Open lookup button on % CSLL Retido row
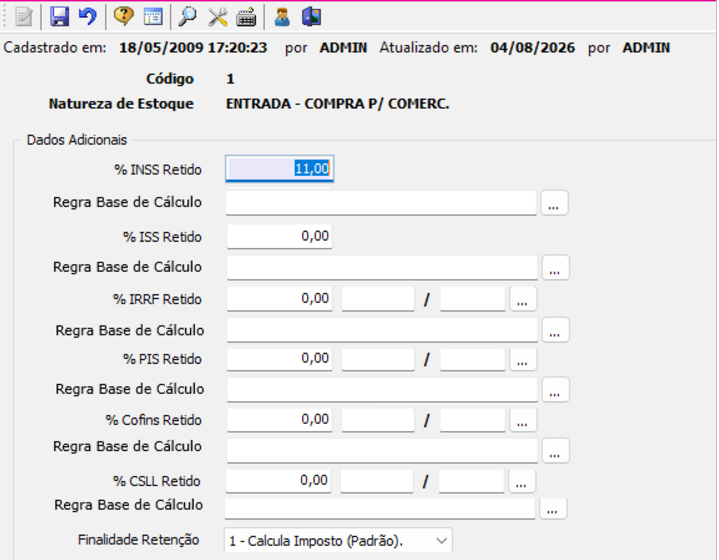This screenshot has height=560, width=719. 521,481
